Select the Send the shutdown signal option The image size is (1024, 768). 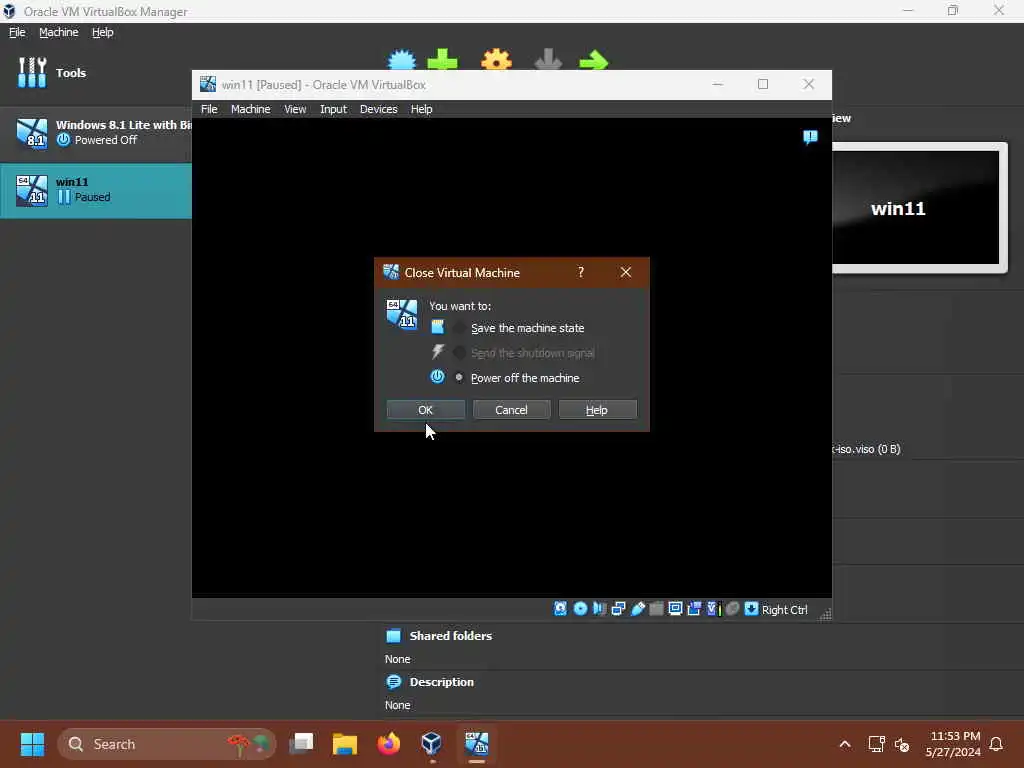[459, 353]
